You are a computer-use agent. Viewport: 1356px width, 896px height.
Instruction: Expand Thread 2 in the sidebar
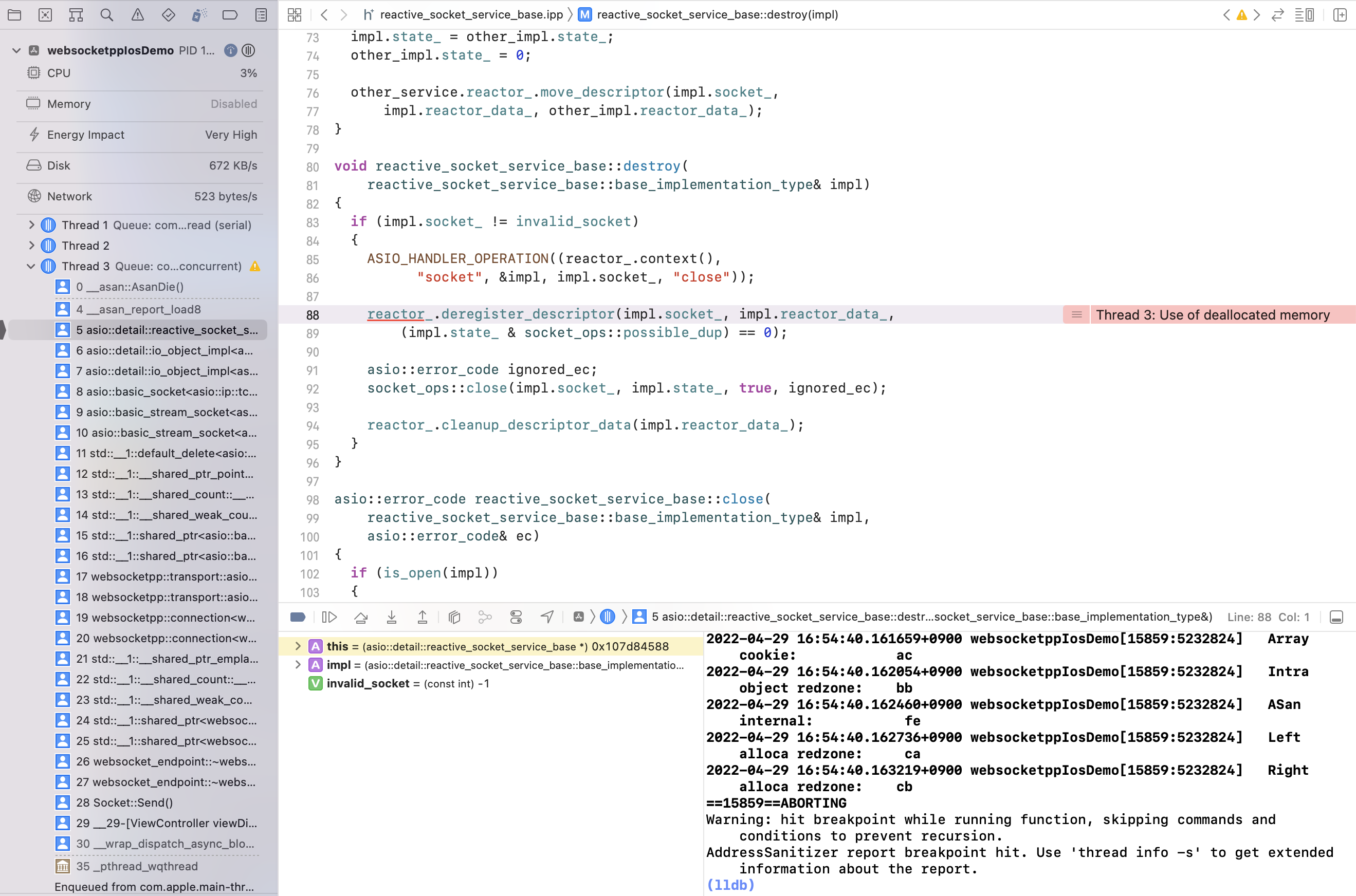[x=31, y=245]
